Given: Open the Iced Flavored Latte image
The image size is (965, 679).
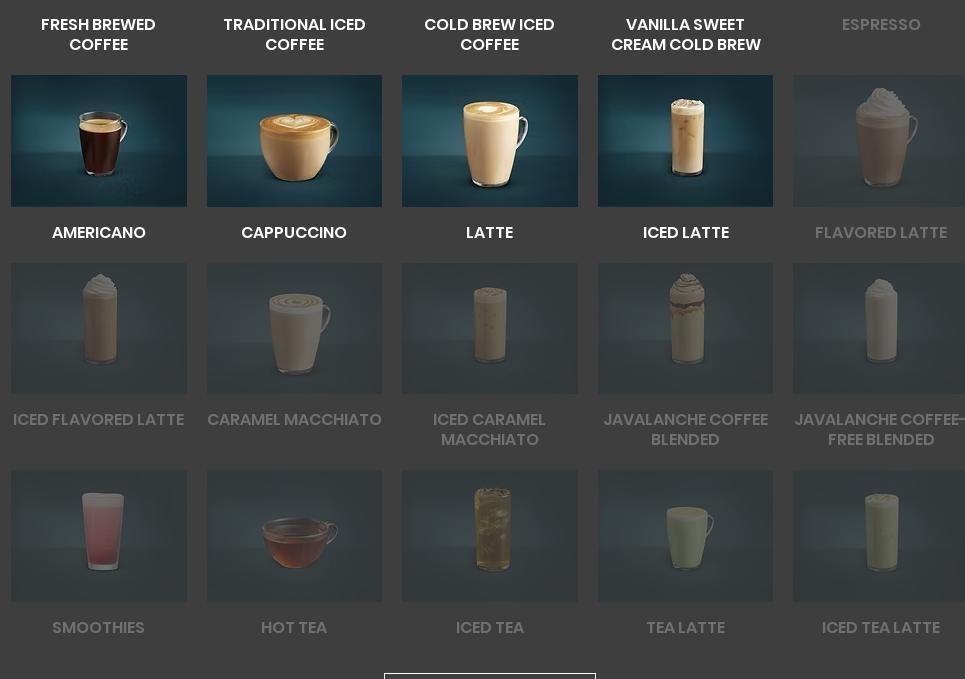Looking at the screenshot, I should click(99, 329).
